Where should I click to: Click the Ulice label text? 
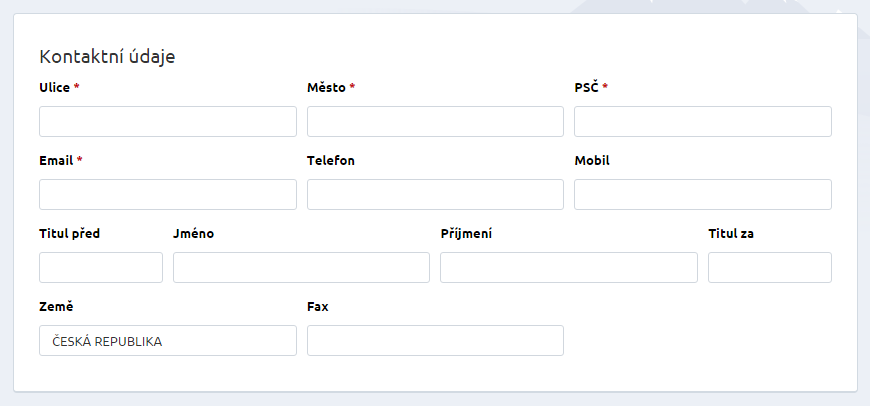click(55, 87)
